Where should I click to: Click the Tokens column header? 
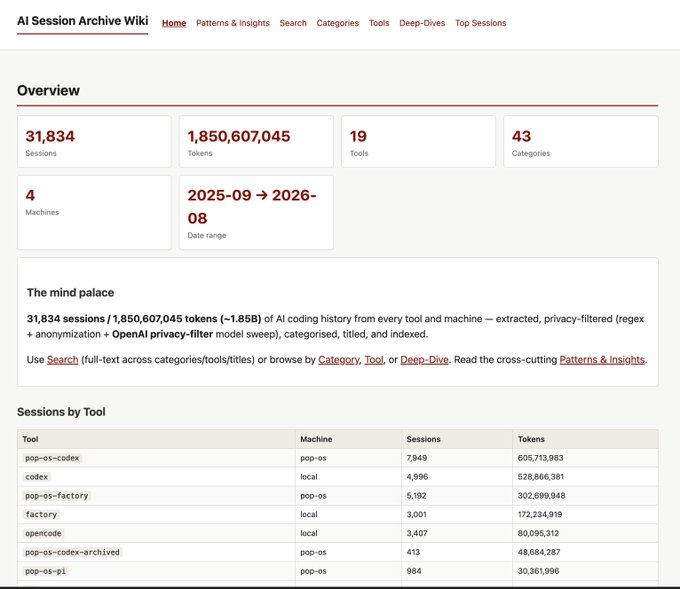coord(585,439)
